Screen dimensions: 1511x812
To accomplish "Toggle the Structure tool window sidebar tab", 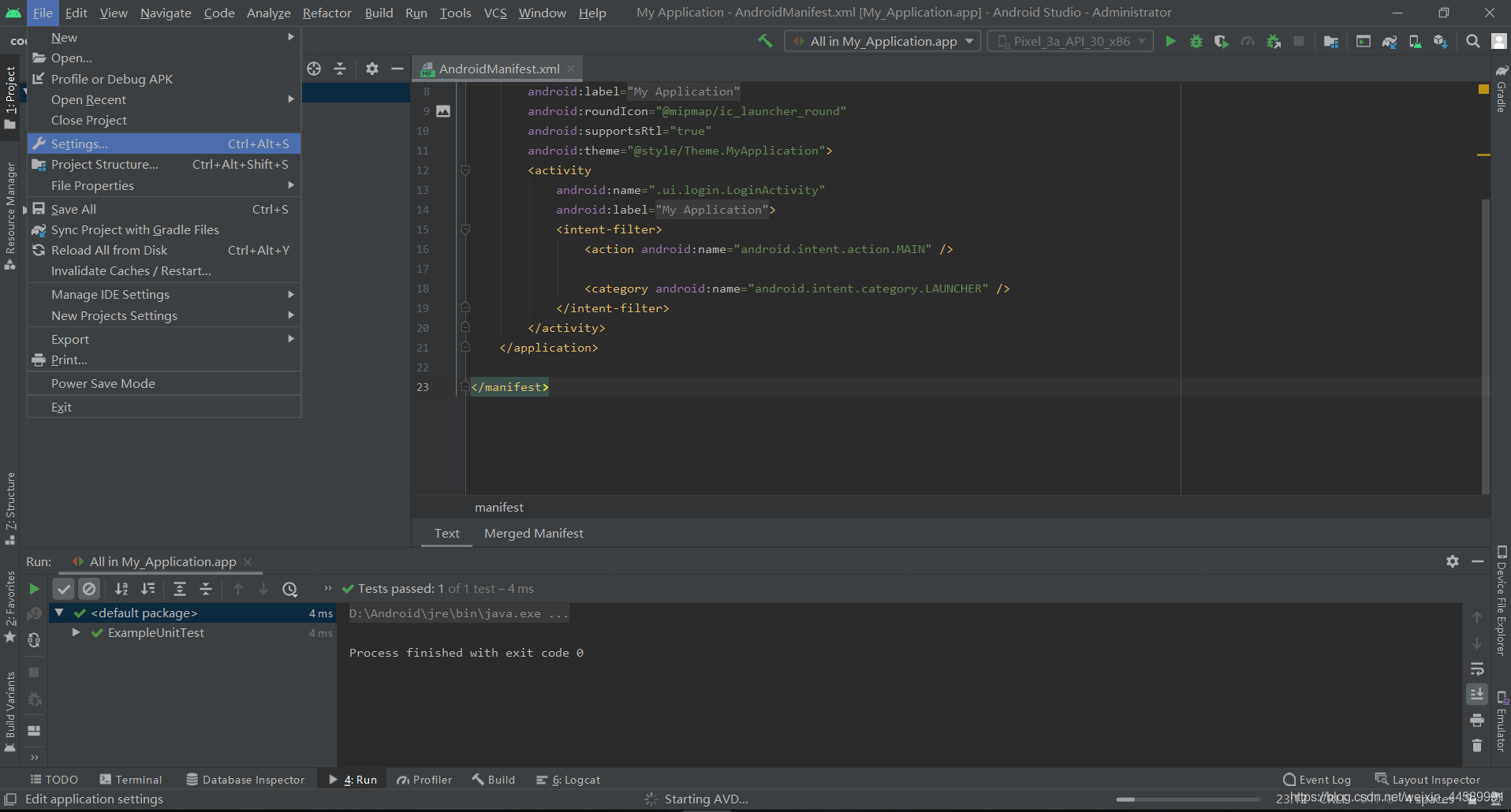I will [10, 508].
